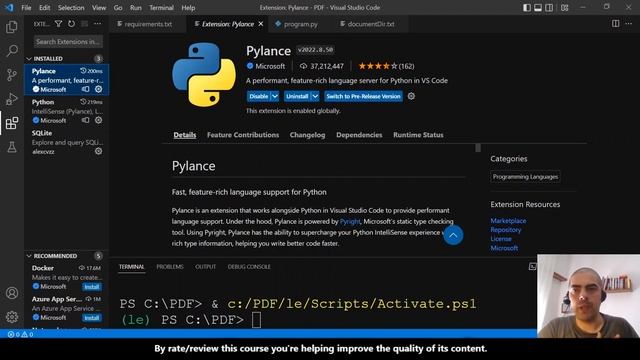Open the Marketplace resource link
Screen dimensions: 640x360
508,220
